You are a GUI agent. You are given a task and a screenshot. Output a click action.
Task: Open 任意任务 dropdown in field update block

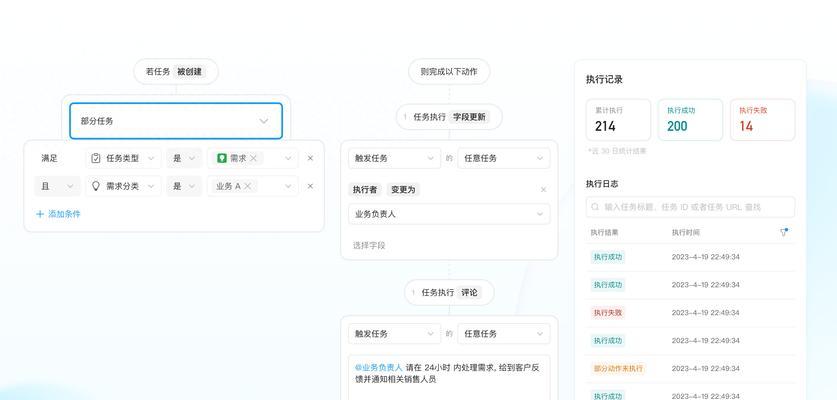click(503, 158)
